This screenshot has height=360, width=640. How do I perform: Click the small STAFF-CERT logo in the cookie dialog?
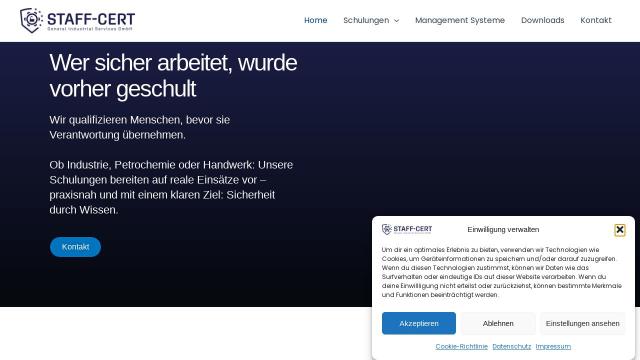(407, 229)
